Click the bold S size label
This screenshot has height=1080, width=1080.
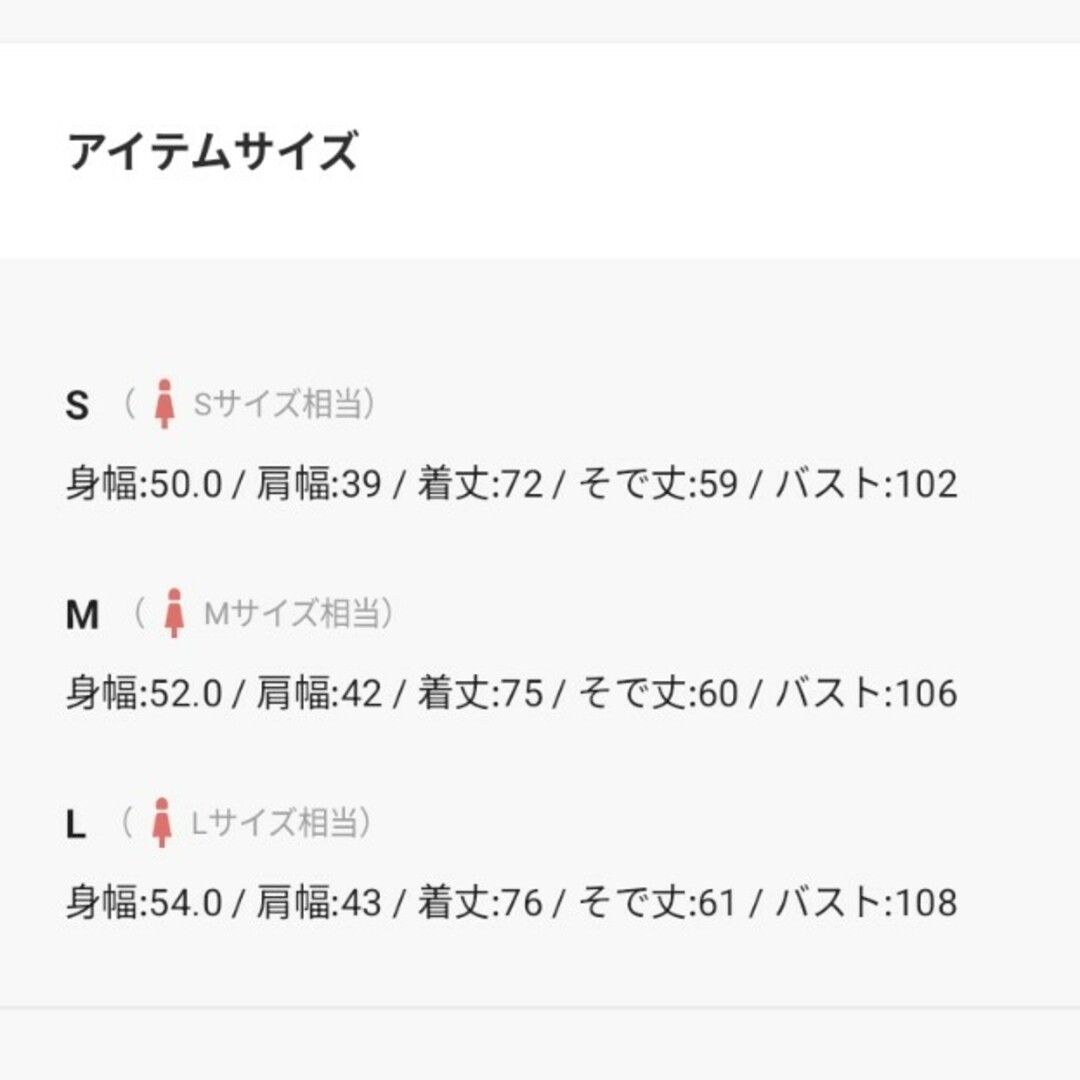(77, 405)
